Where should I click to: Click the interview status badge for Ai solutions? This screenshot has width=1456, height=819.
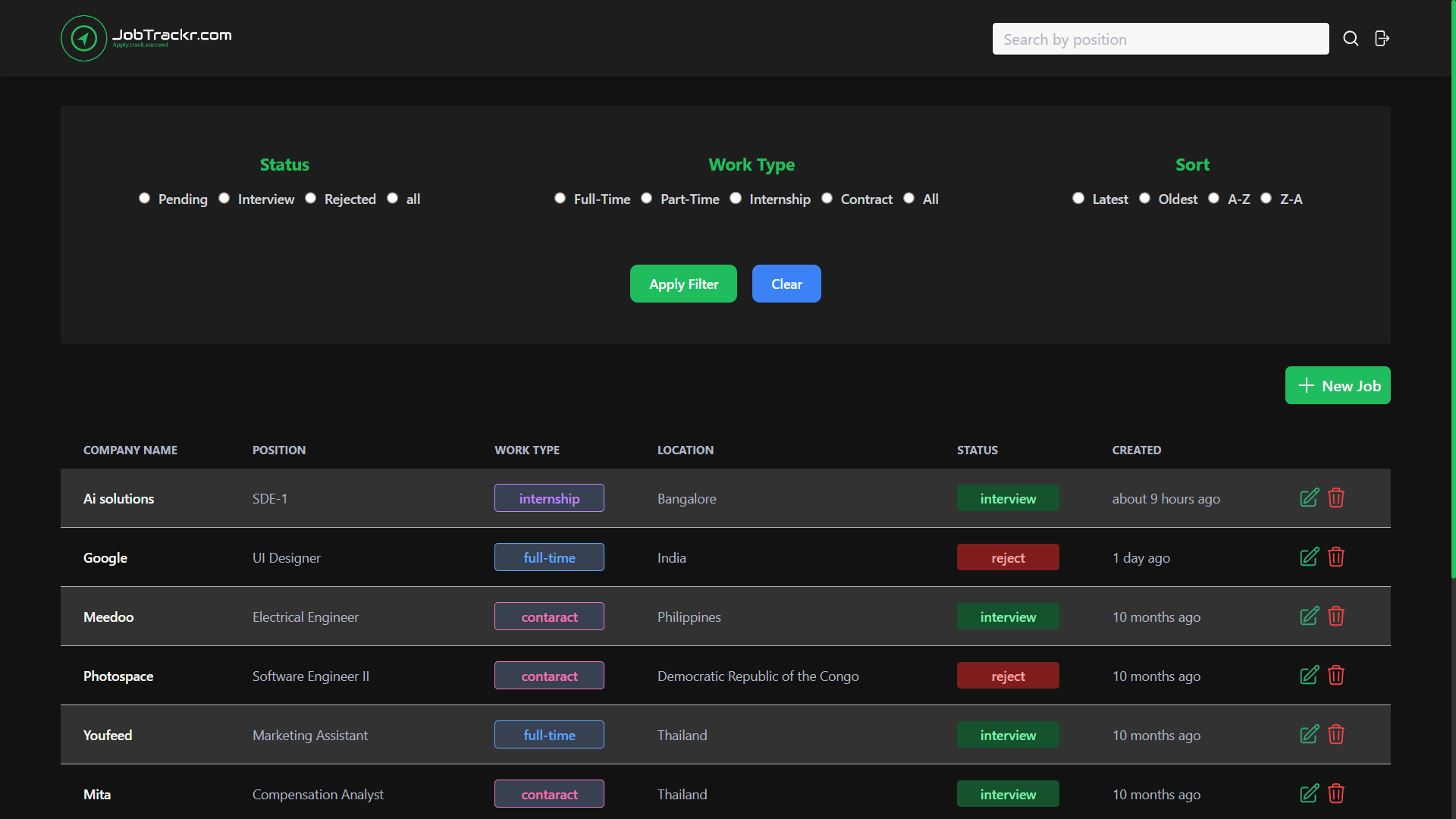[x=1008, y=498]
